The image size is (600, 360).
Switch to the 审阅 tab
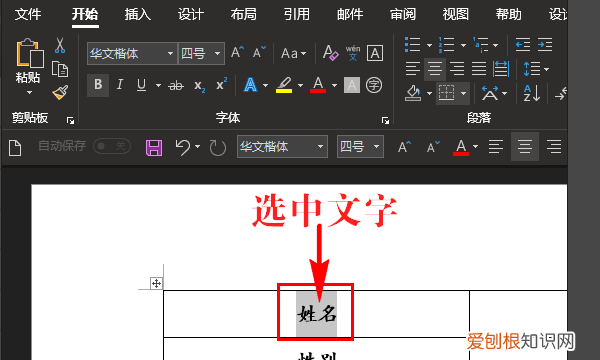pyautogui.click(x=403, y=15)
